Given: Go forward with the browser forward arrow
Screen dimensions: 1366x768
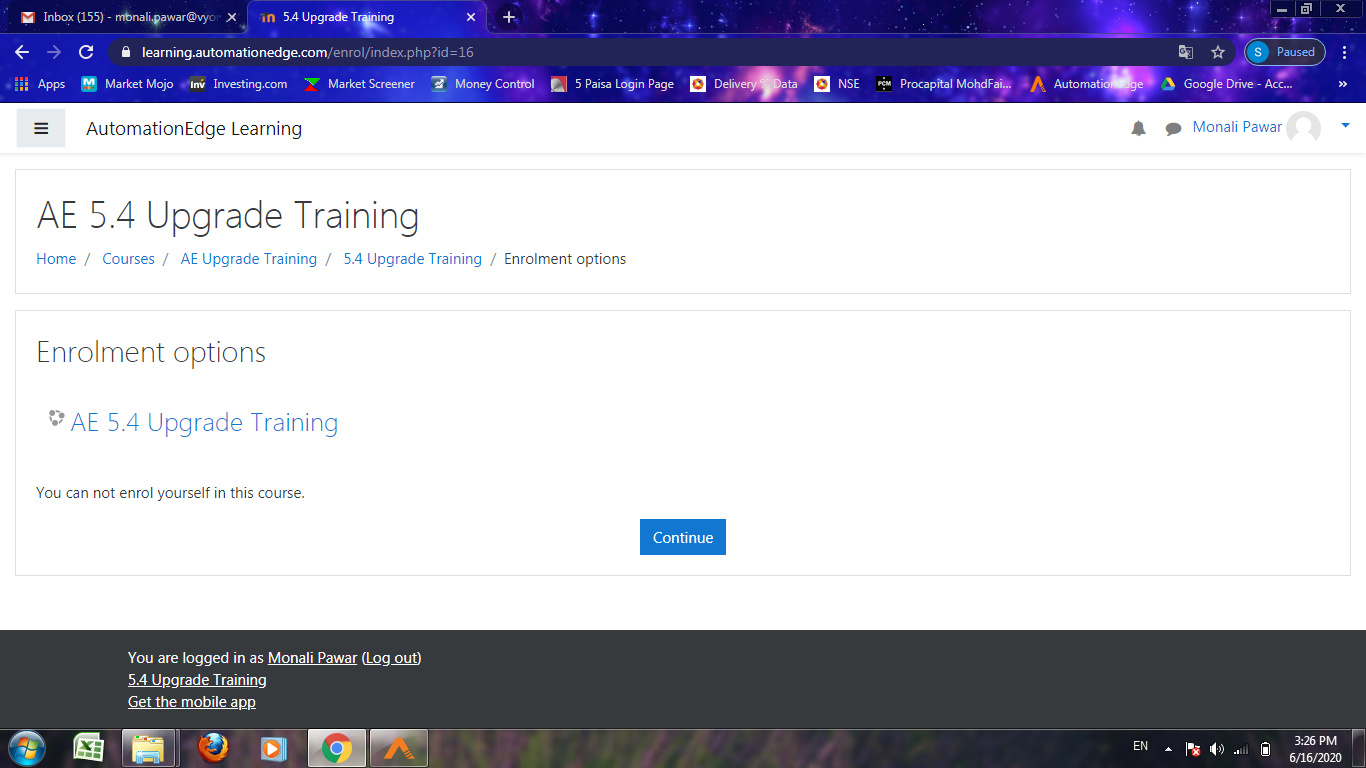Looking at the screenshot, I should (54, 52).
